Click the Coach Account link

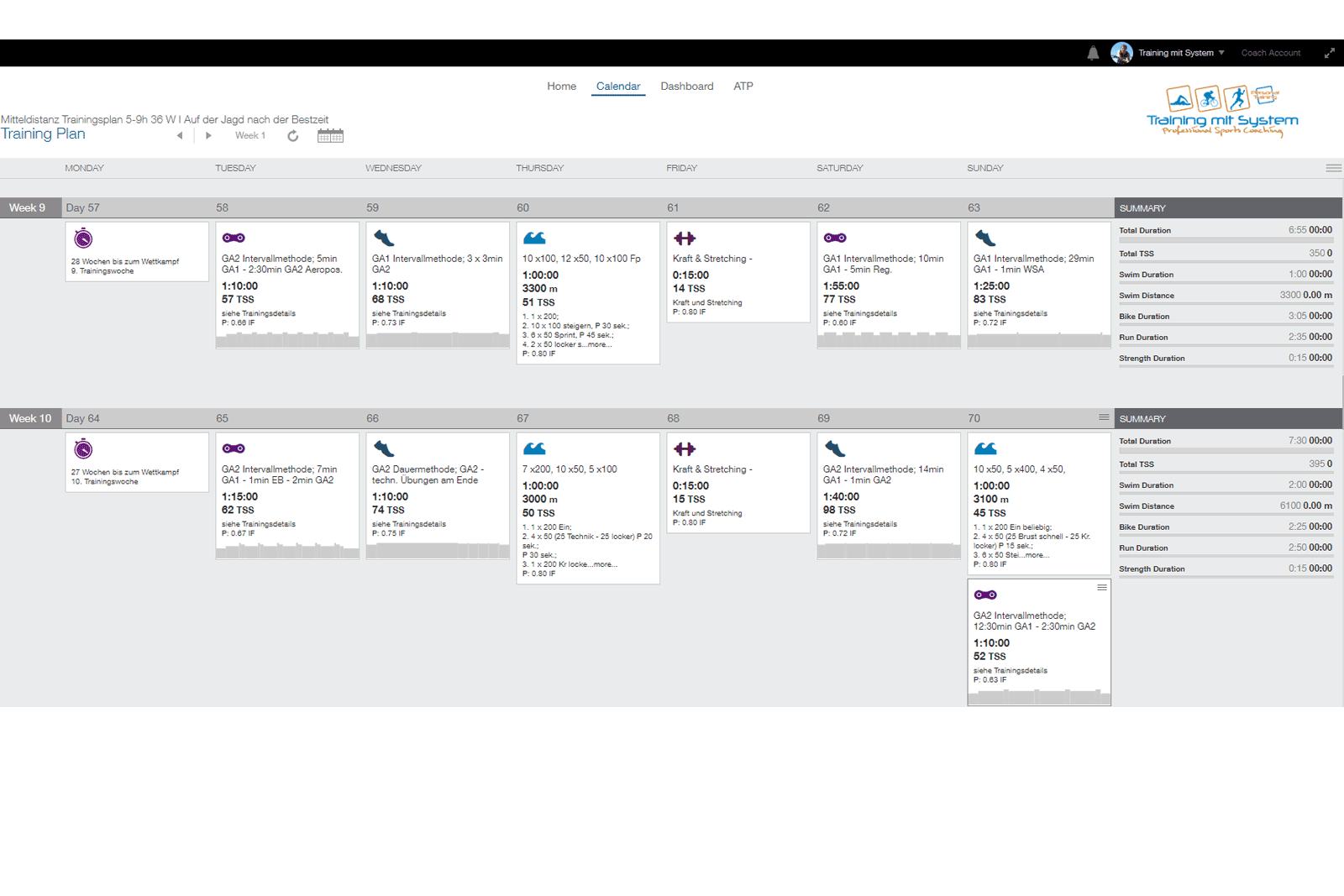click(1270, 53)
